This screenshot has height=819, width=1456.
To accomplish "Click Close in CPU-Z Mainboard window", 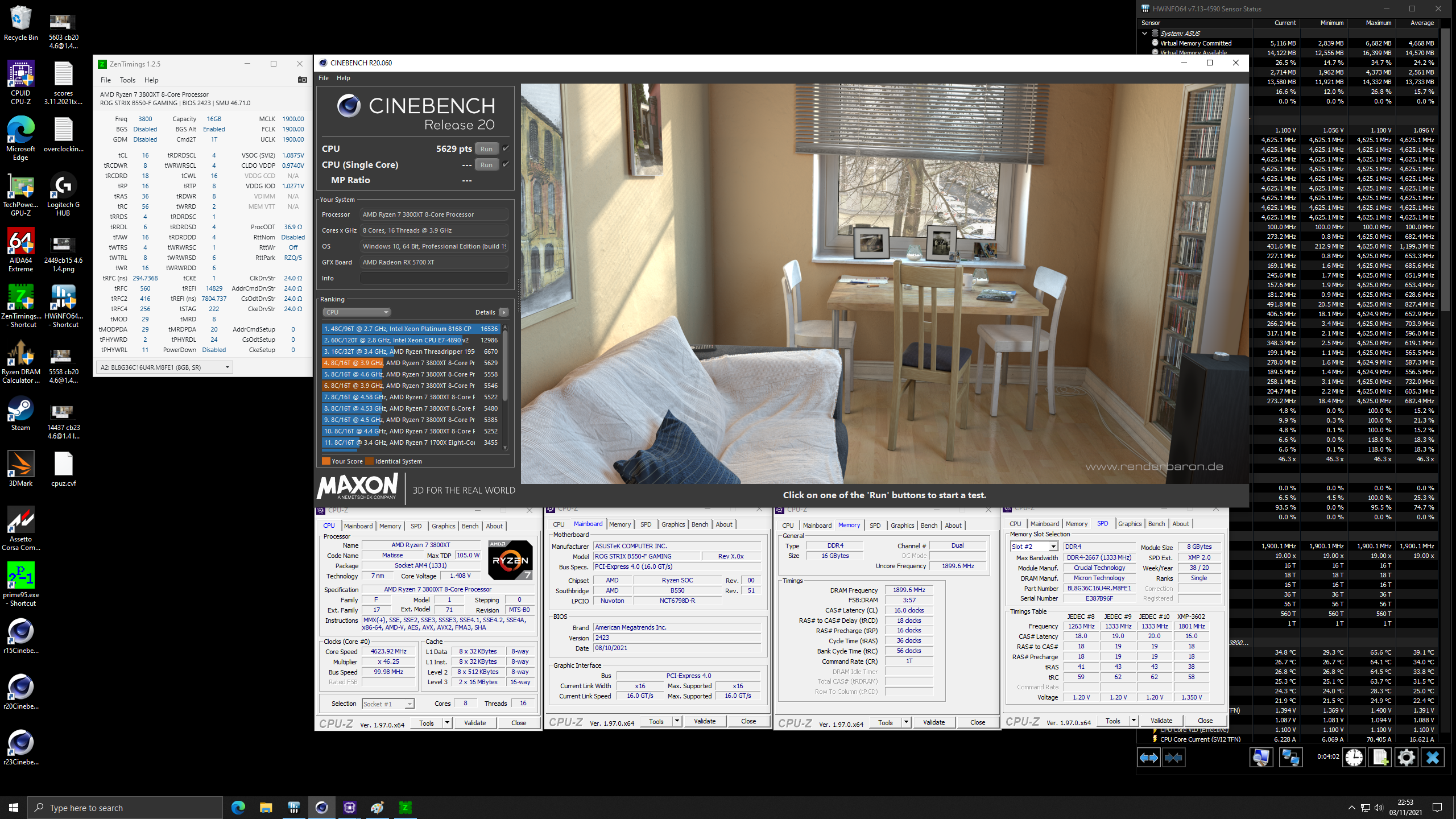I will (748, 721).
